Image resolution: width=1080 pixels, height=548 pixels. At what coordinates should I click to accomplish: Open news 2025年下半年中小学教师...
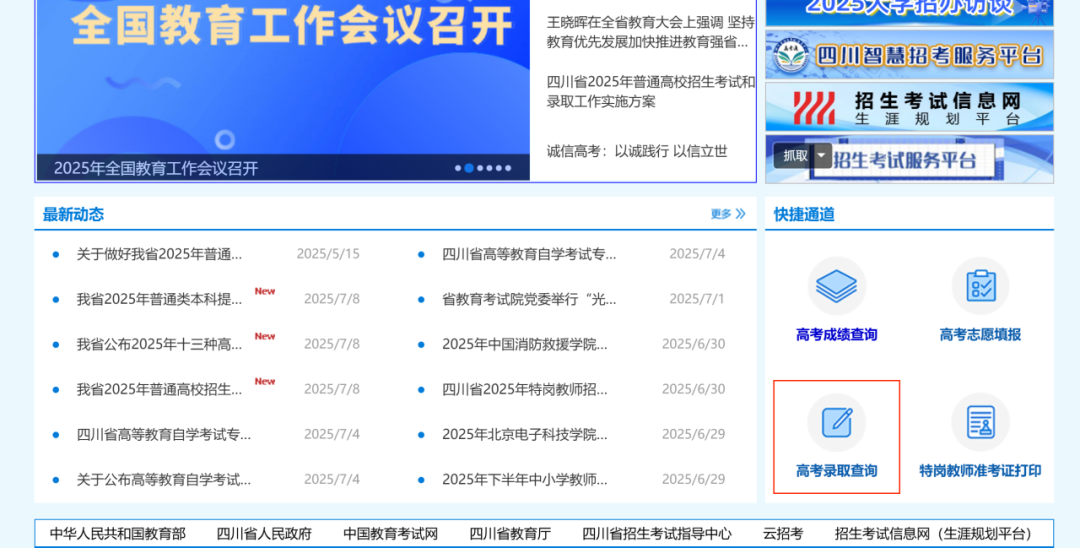pyautogui.click(x=525, y=480)
